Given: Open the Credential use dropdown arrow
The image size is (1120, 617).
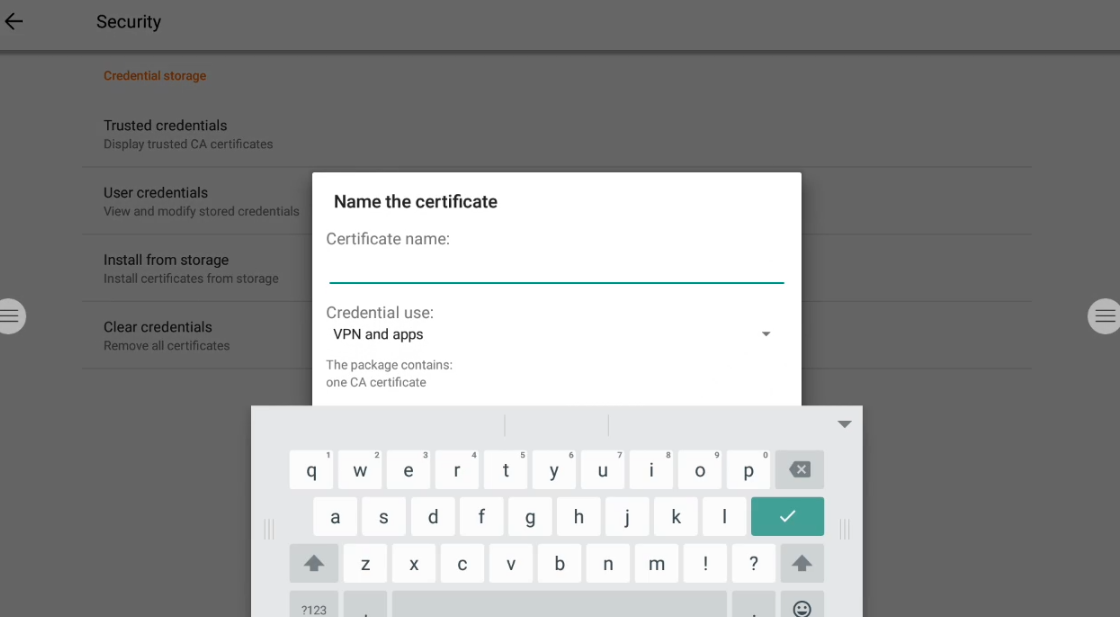Looking at the screenshot, I should click(766, 334).
